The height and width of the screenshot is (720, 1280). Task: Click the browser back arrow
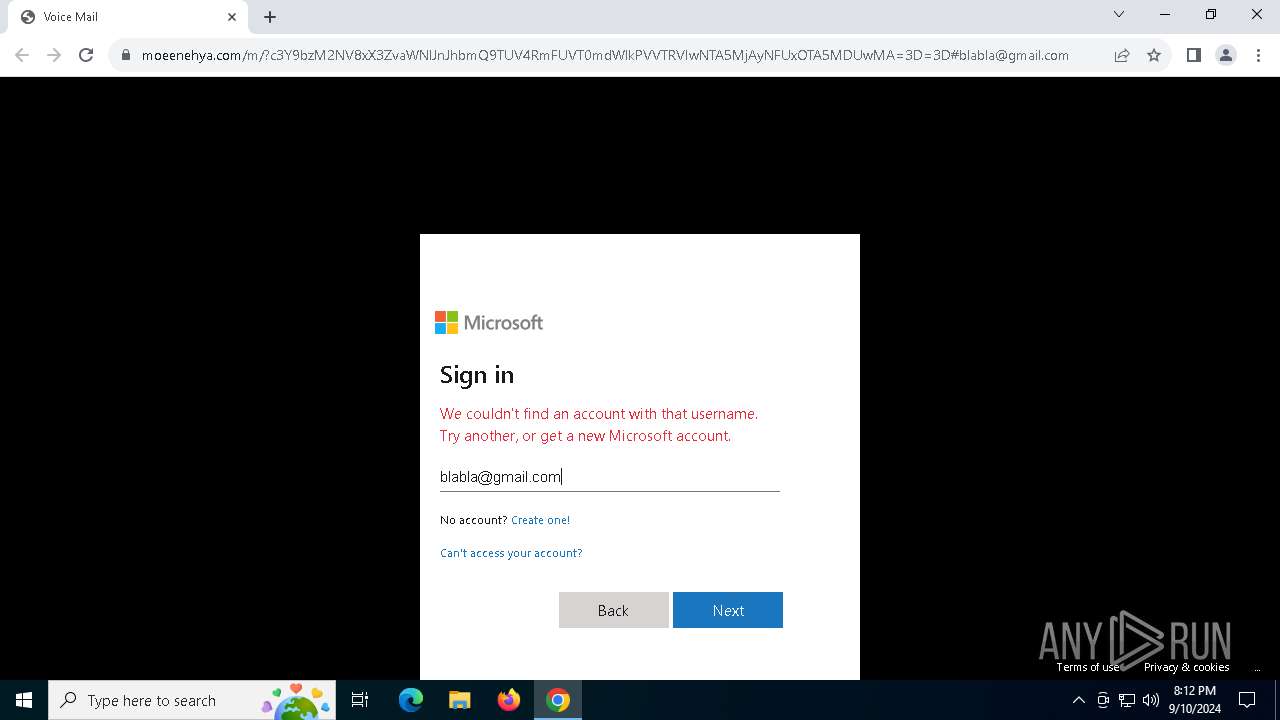(22, 55)
